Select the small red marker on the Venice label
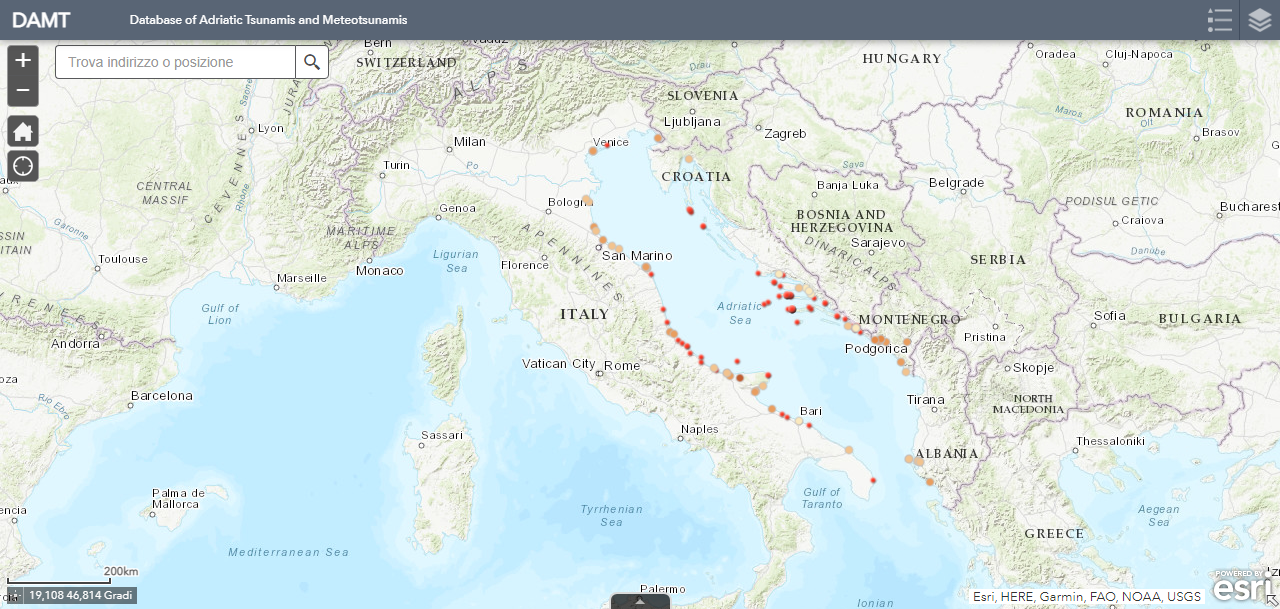Viewport: 1280px width, 609px height. tap(608, 146)
